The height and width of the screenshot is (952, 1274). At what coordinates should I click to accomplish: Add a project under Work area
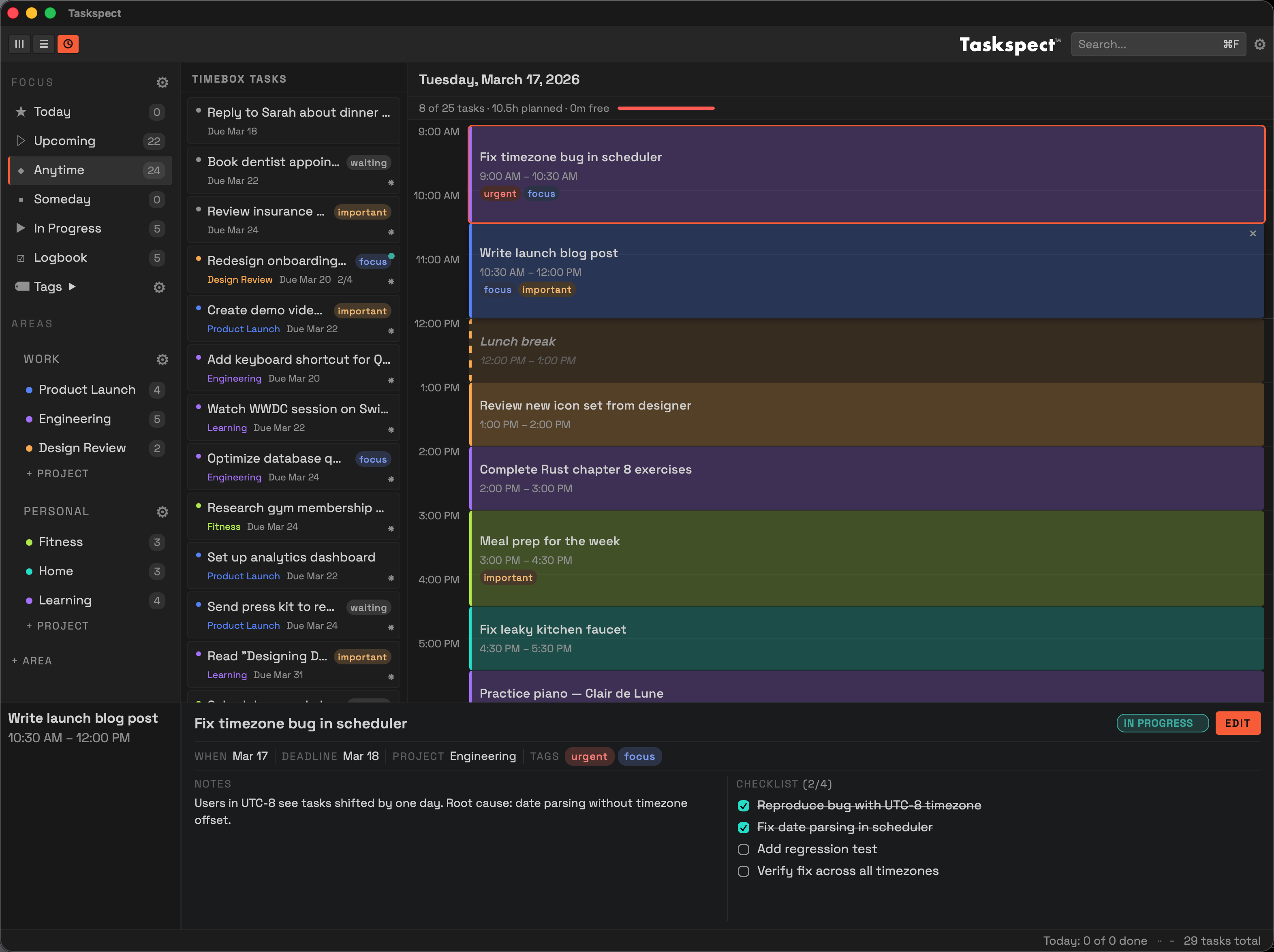coord(58,474)
